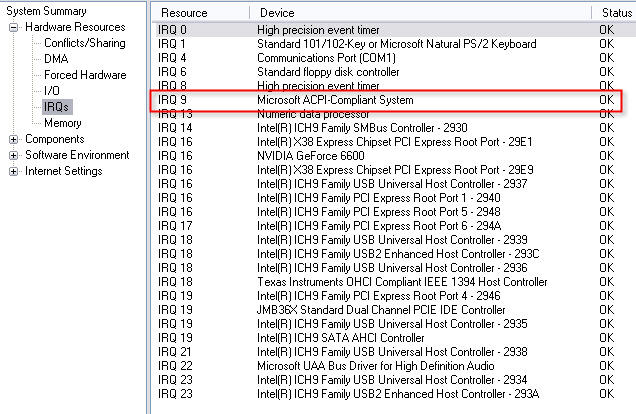The image size is (636, 414).
Task: Sort by the Resource column header
Action: point(184,12)
